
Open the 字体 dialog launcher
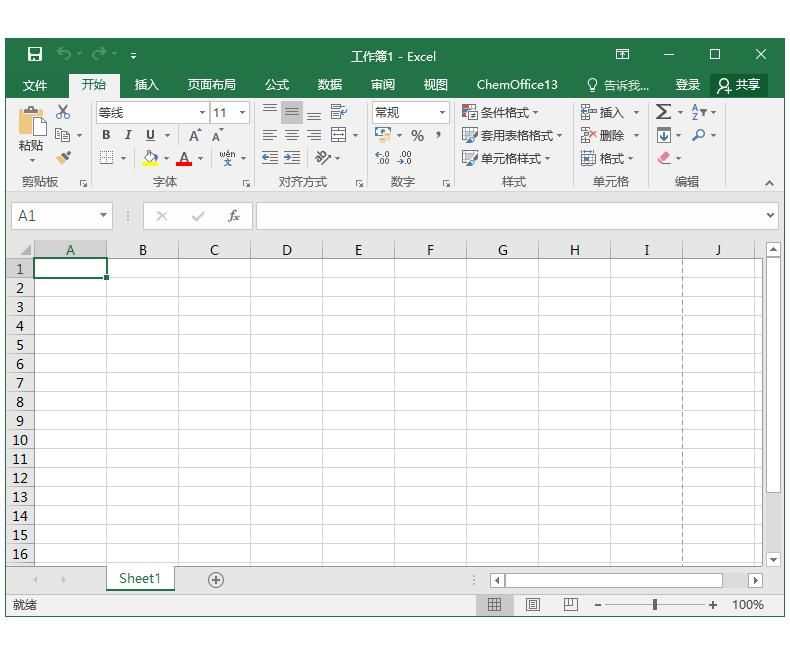coord(246,183)
